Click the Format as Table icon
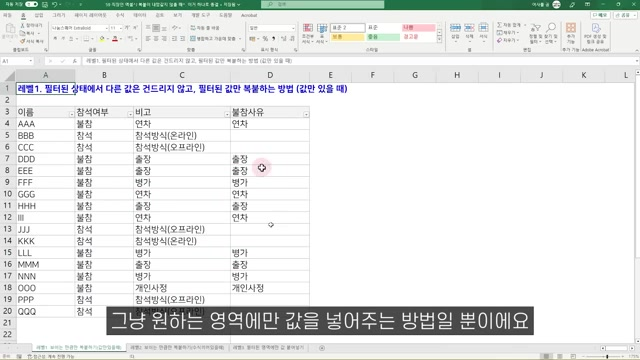 click(322, 28)
